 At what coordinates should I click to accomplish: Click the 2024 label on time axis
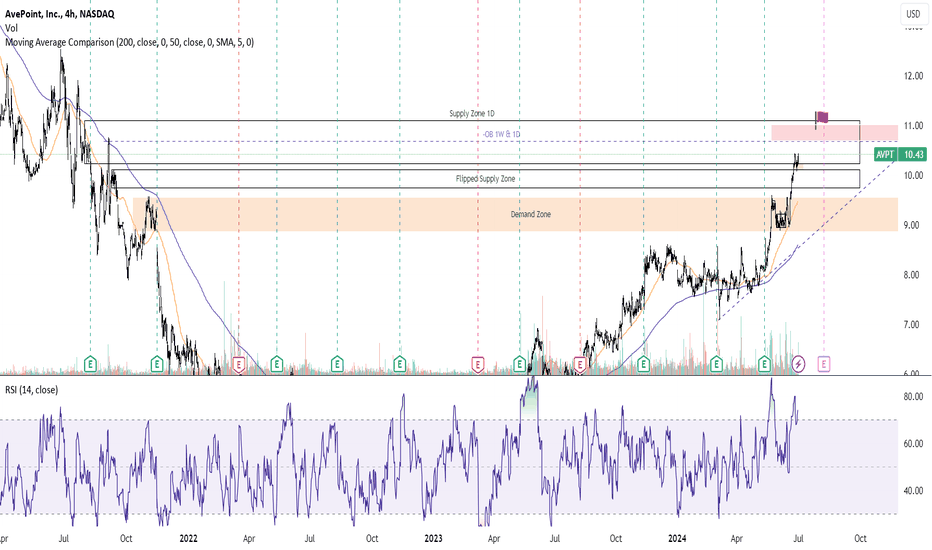click(677, 538)
